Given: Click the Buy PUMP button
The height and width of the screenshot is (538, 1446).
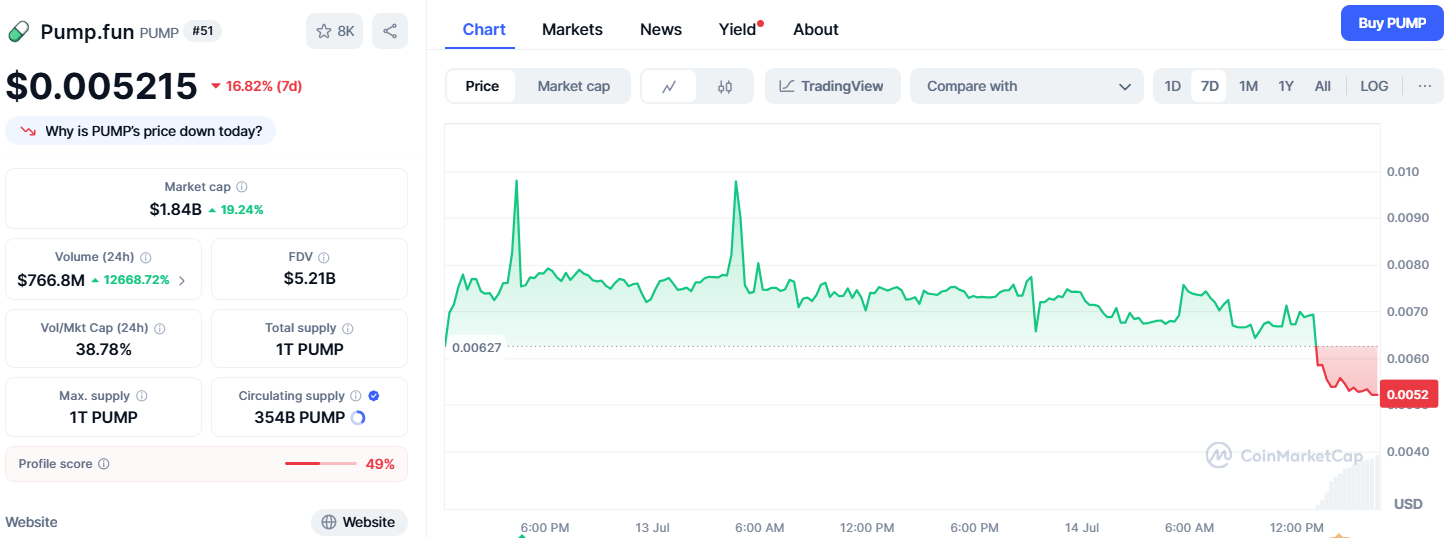Looking at the screenshot, I should coord(1392,23).
